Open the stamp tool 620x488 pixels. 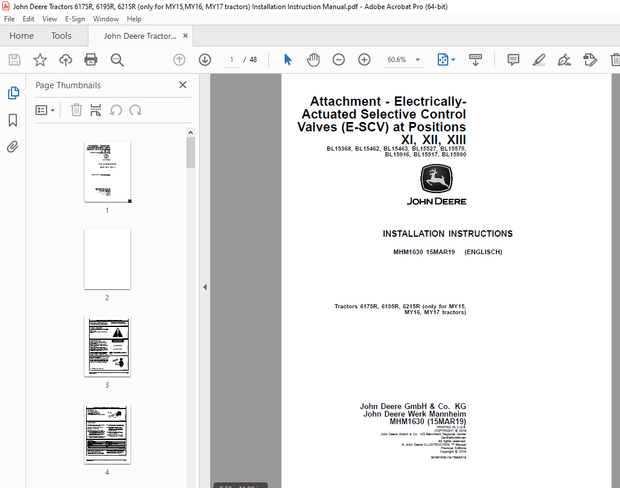tap(590, 60)
